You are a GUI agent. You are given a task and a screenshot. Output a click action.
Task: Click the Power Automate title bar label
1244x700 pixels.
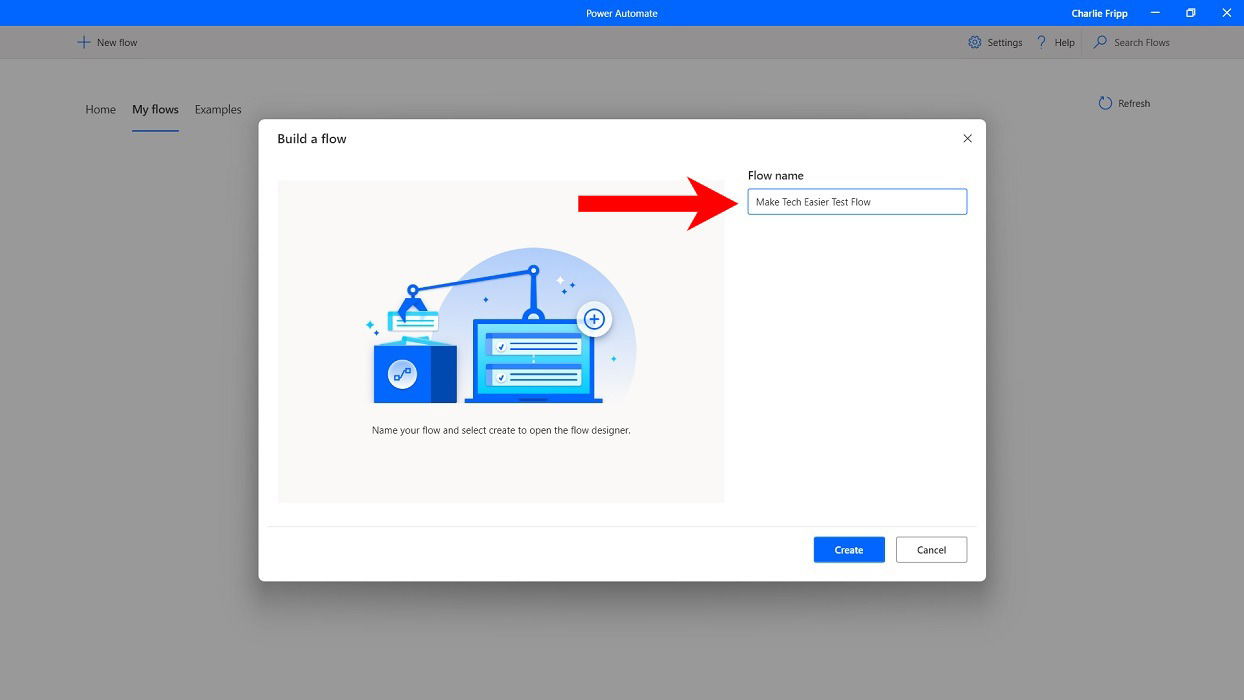pyautogui.click(x=622, y=13)
